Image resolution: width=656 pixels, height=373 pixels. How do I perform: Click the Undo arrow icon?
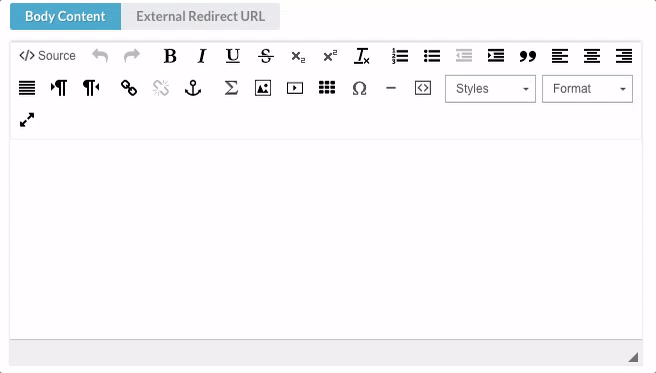(x=100, y=56)
